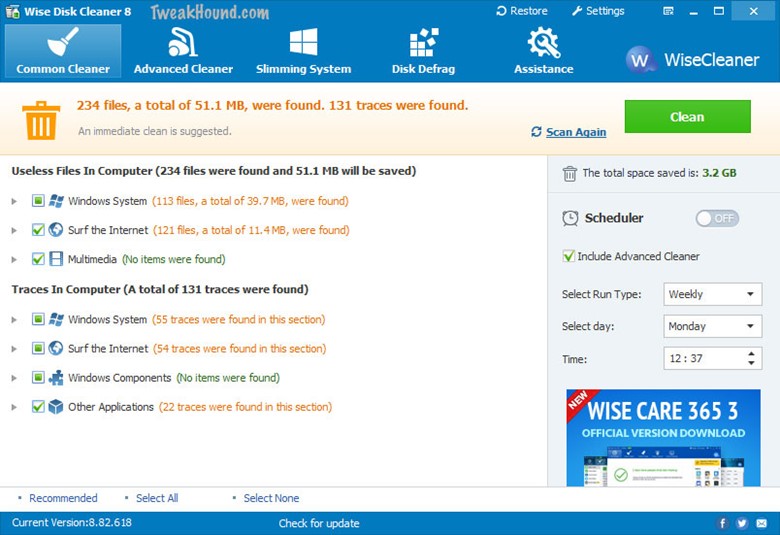This screenshot has width=780, height=535.
Task: Uncheck the Other Applications checkbox
Action: click(x=38, y=406)
